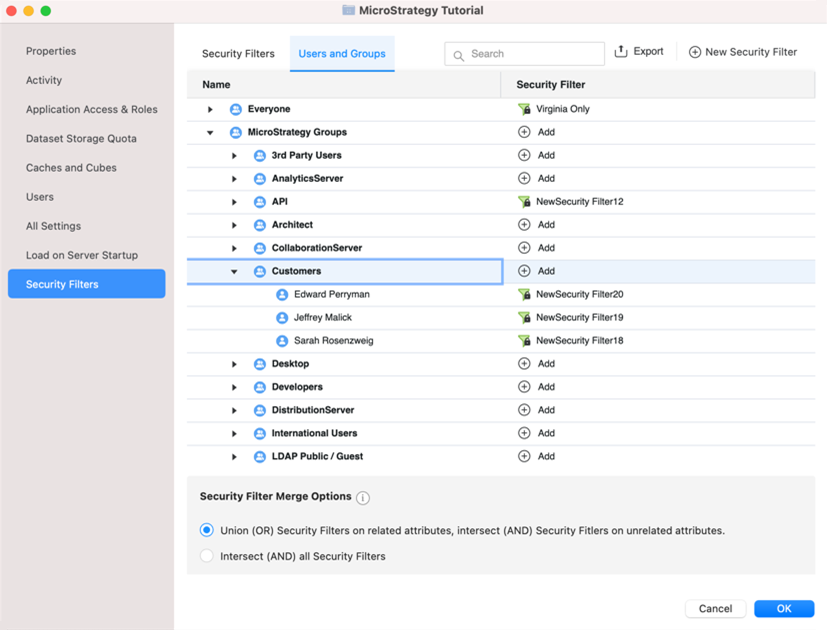Click the filter icon for Sarah Rosenzweig's NewSecurity Filter18
This screenshot has width=827, height=630.
[x=524, y=341]
